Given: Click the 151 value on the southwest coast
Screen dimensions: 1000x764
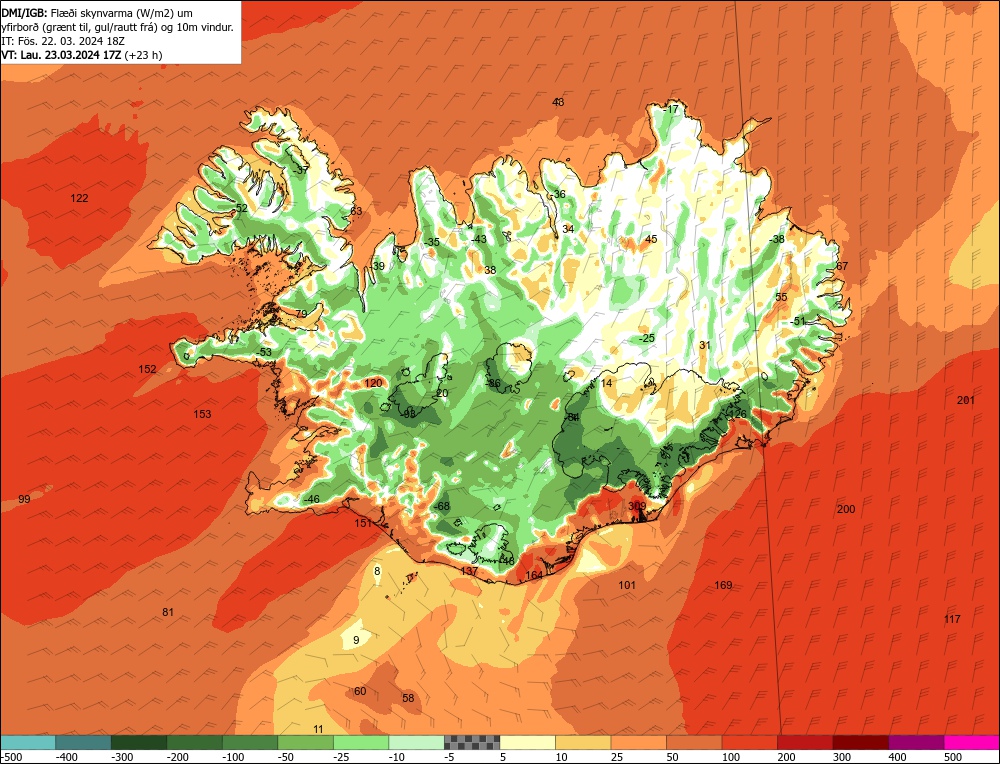Looking at the screenshot, I should pyautogui.click(x=363, y=524).
